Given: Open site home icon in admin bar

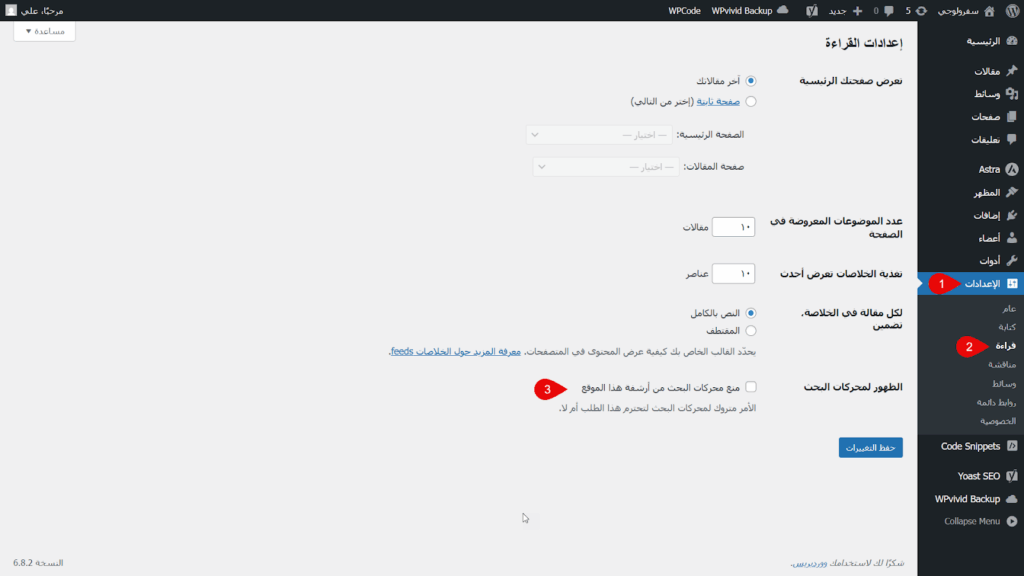Looking at the screenshot, I should [989, 10].
